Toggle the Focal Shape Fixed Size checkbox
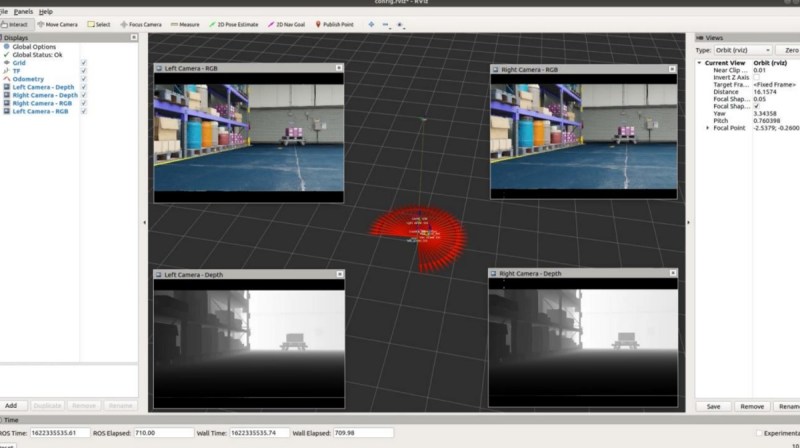 point(757,106)
